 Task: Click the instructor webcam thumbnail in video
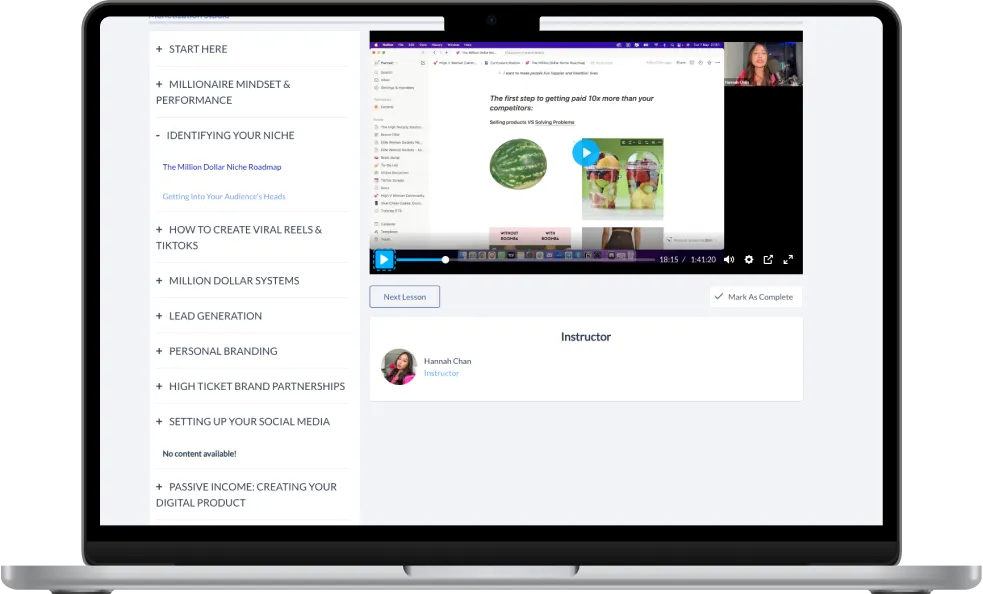(763, 64)
